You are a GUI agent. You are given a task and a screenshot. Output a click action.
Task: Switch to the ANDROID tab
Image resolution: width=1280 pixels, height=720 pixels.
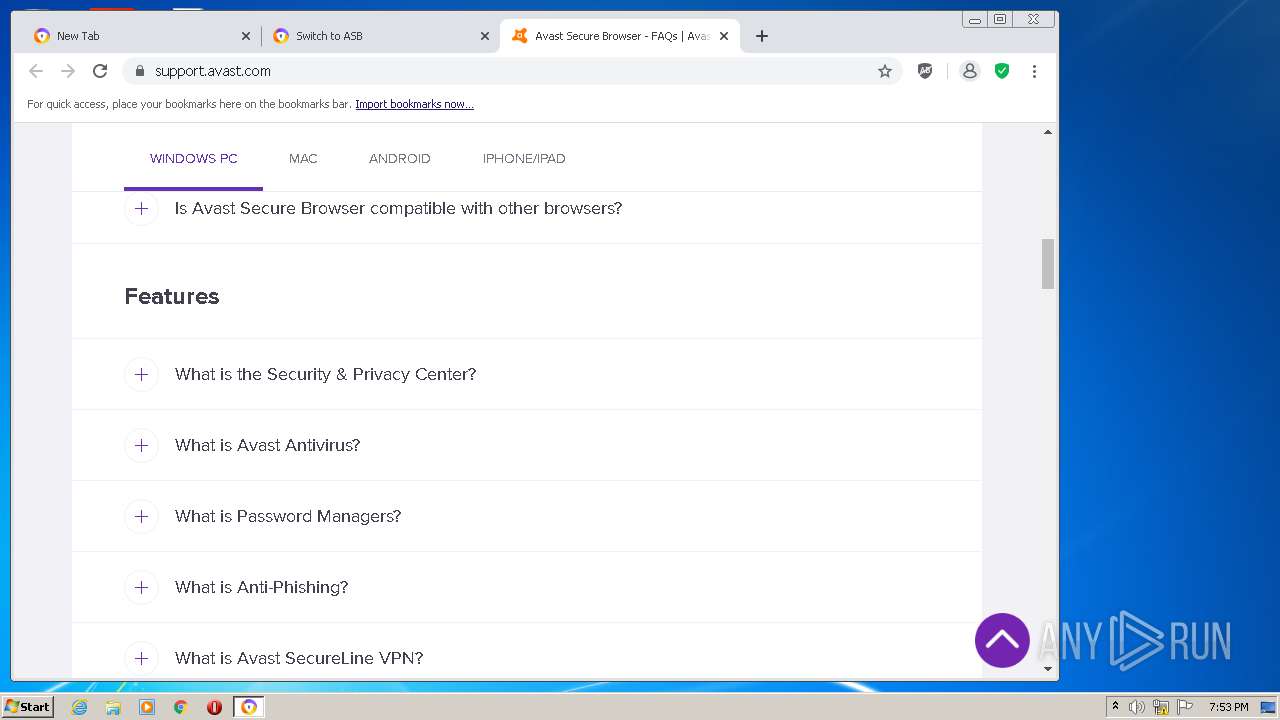(400, 158)
